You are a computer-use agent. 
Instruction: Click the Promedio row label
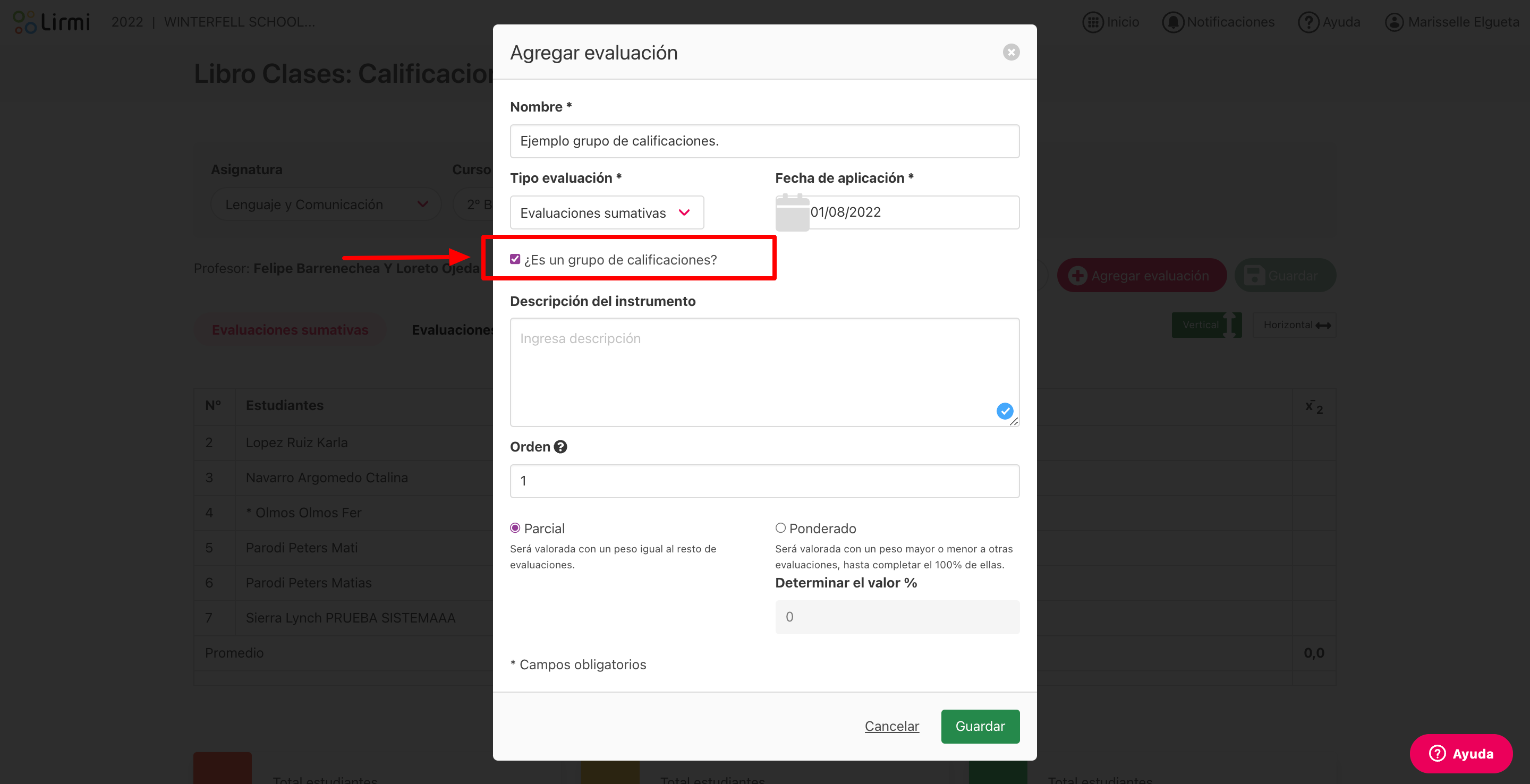click(234, 653)
